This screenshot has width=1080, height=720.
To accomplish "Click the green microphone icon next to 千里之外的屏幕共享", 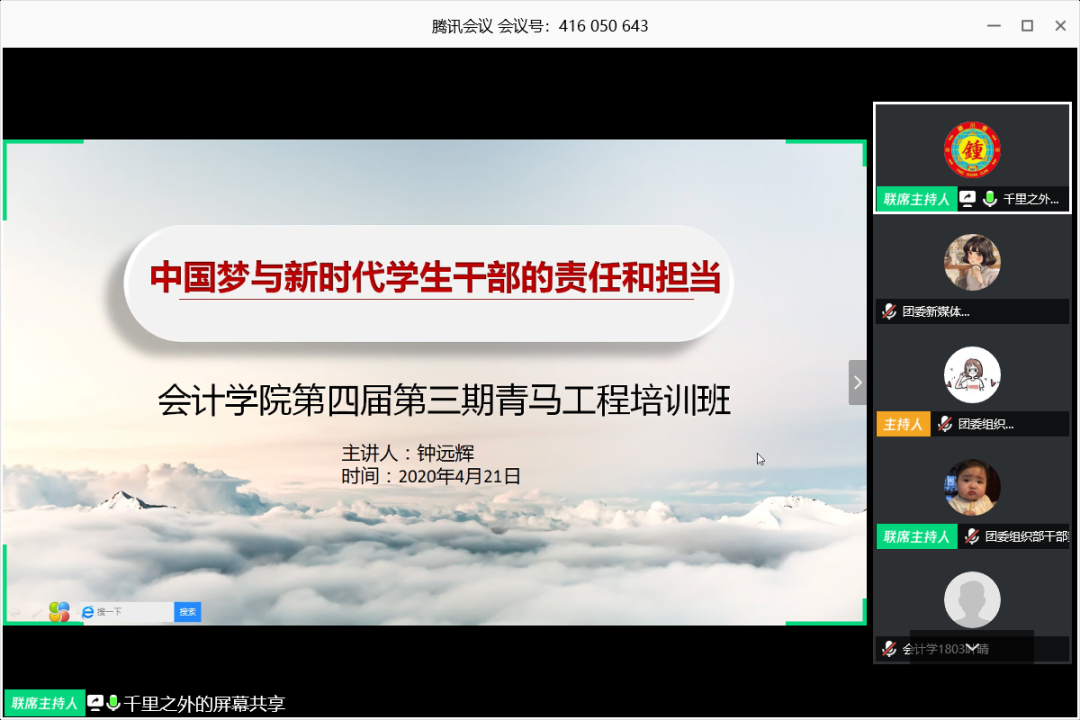I will coord(112,703).
